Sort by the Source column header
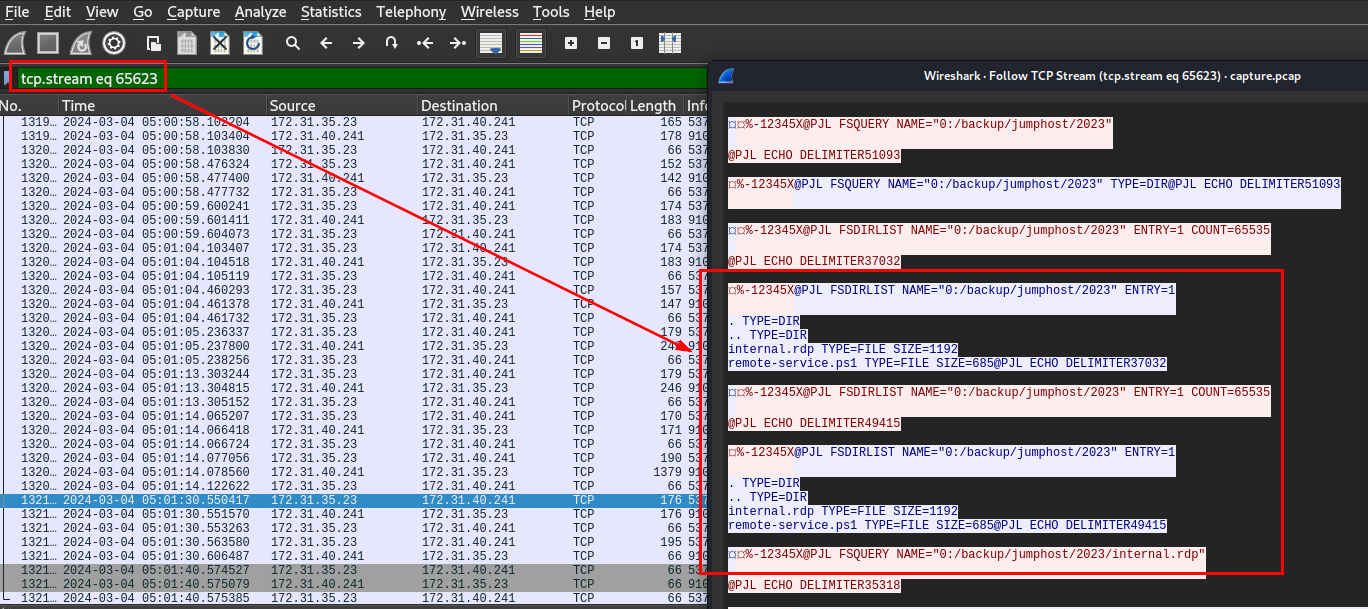This screenshot has width=1368, height=609. tap(342, 105)
